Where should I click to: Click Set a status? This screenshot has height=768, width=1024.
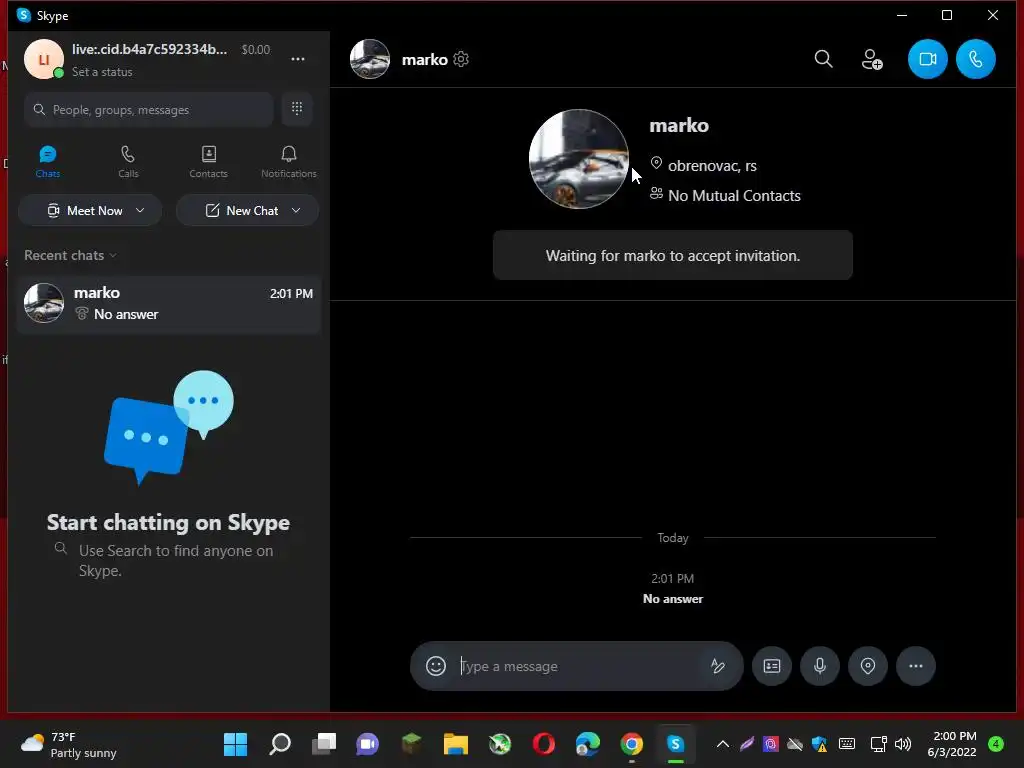coord(102,72)
